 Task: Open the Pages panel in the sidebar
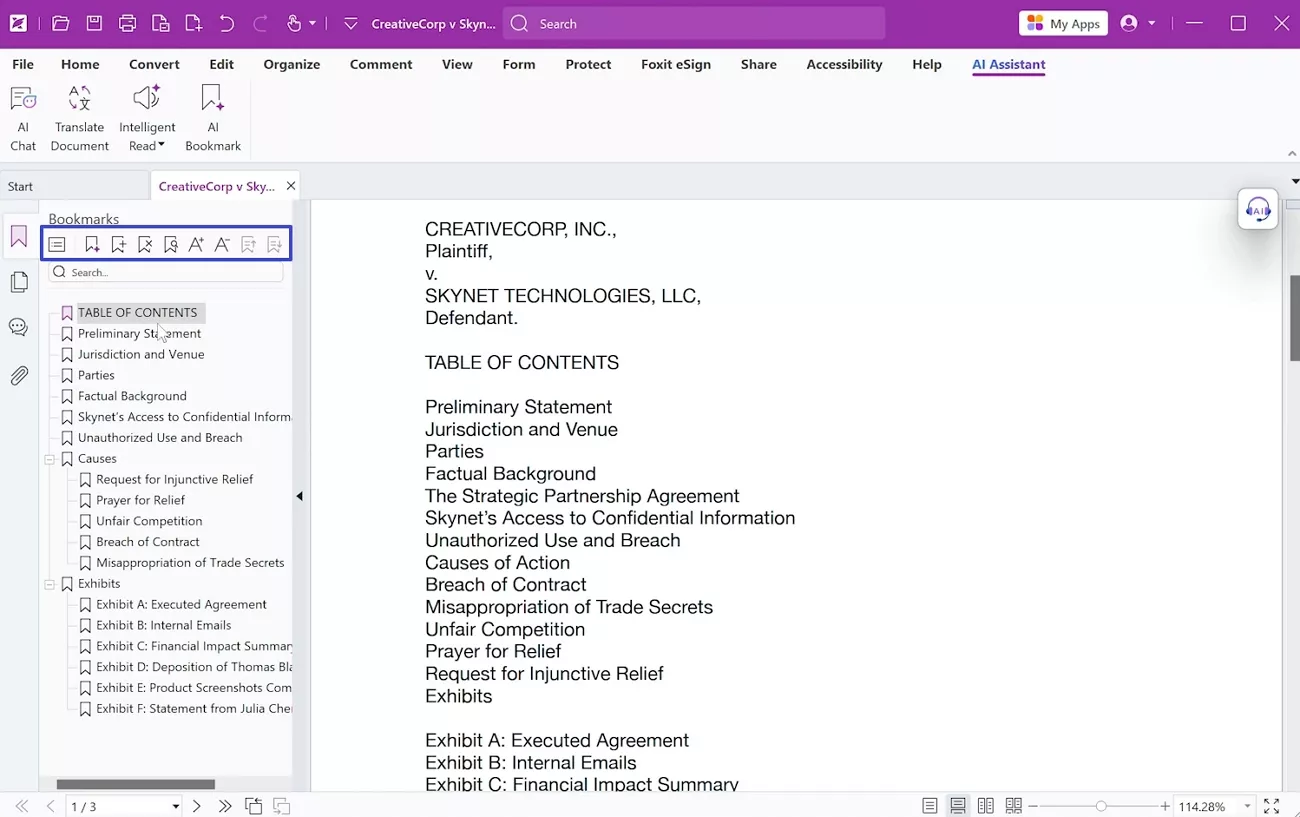[18, 281]
